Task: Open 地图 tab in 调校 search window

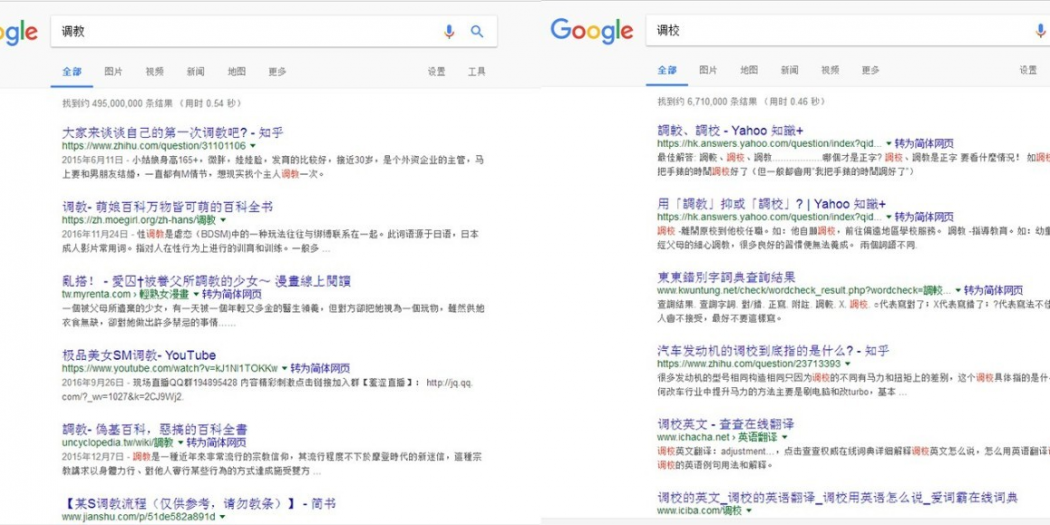Action: coord(749,70)
